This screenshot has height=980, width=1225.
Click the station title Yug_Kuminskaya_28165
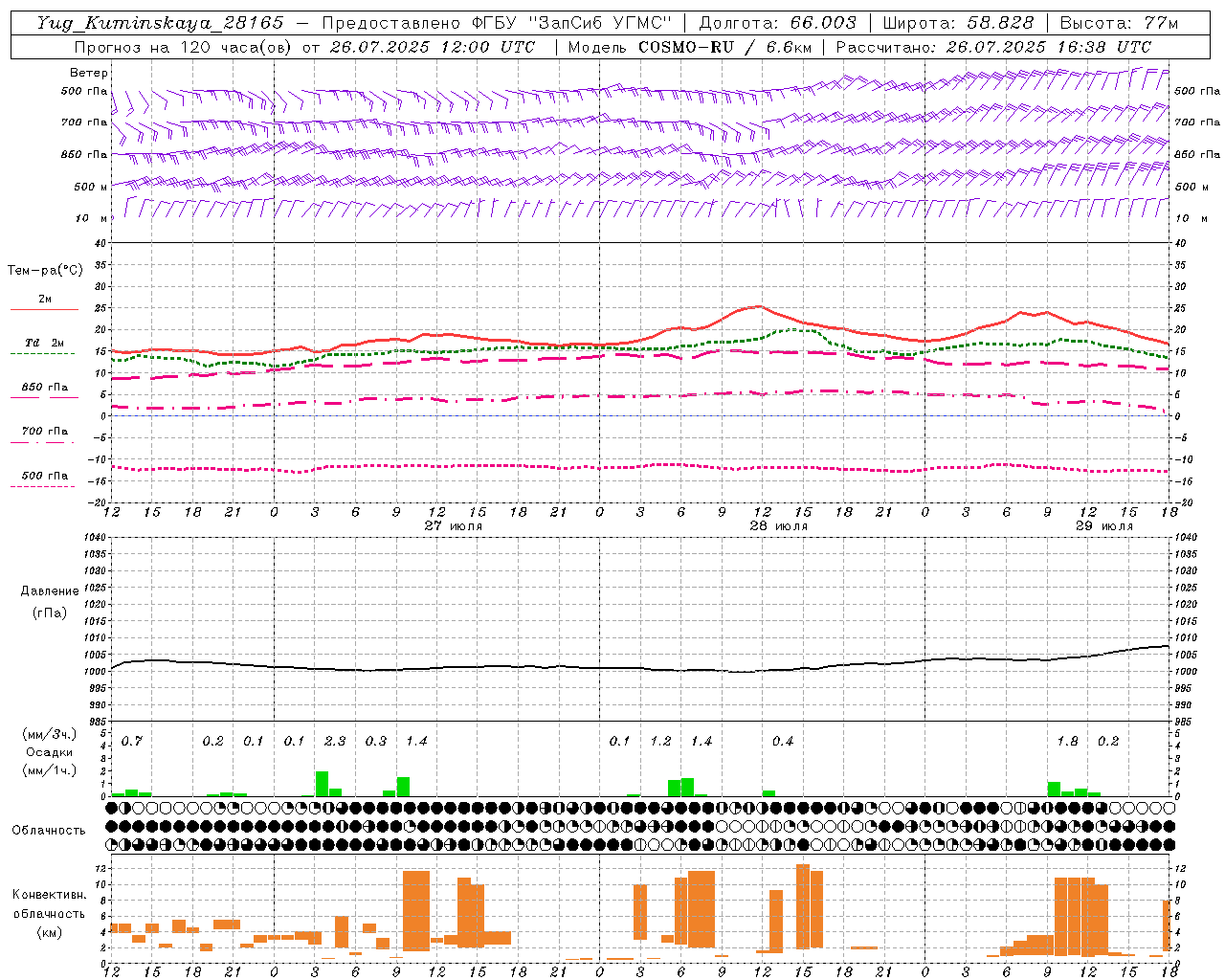[x=161, y=23]
